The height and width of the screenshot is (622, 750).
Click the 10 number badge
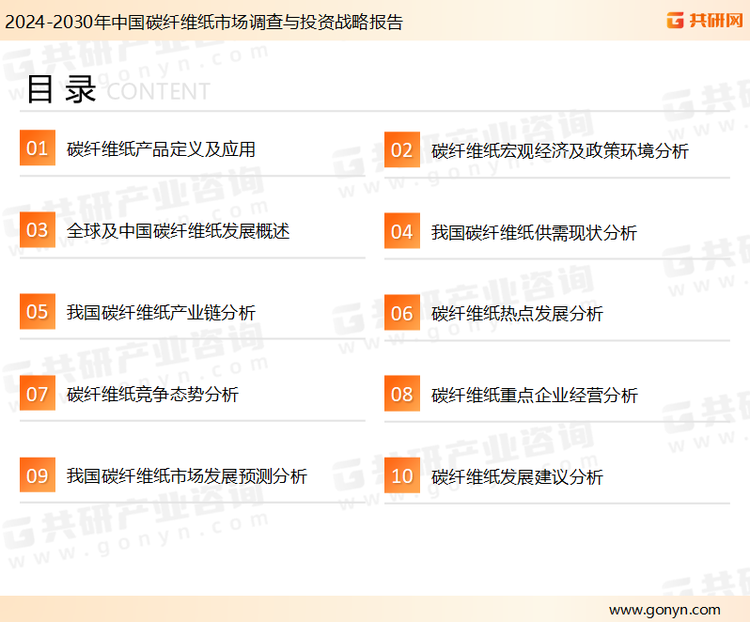click(x=402, y=476)
